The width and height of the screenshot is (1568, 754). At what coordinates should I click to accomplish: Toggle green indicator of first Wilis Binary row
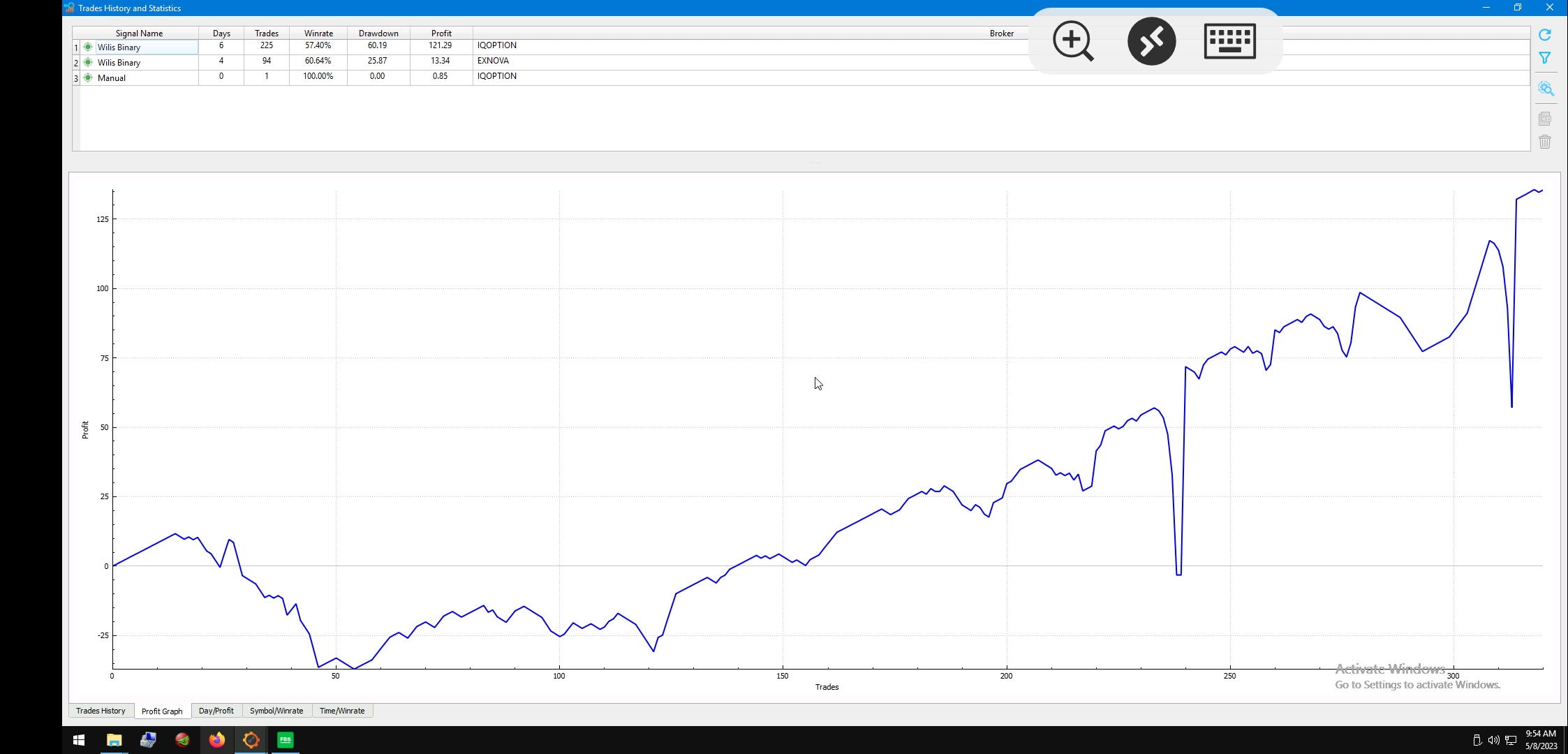pos(88,47)
